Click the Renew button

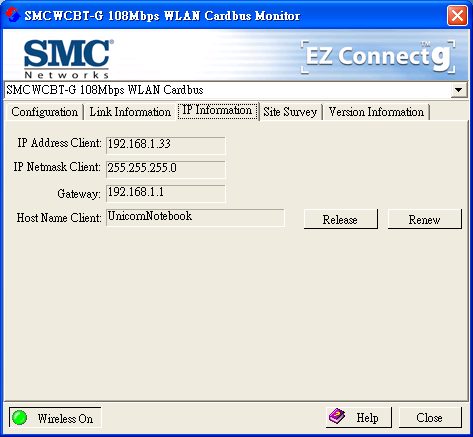point(425,219)
